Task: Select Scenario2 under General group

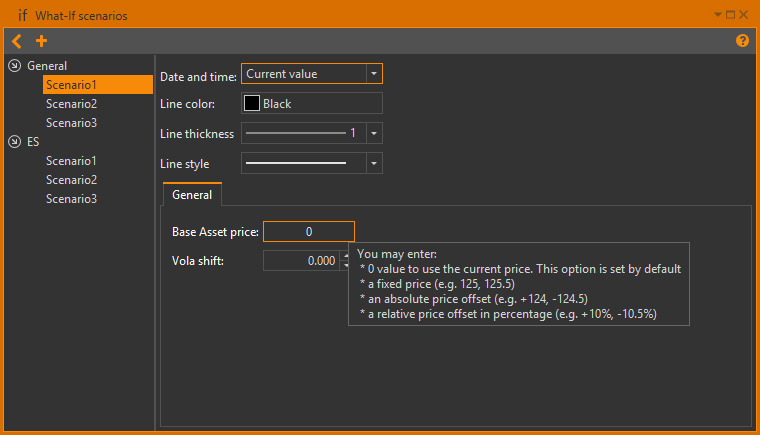Action: (71, 104)
